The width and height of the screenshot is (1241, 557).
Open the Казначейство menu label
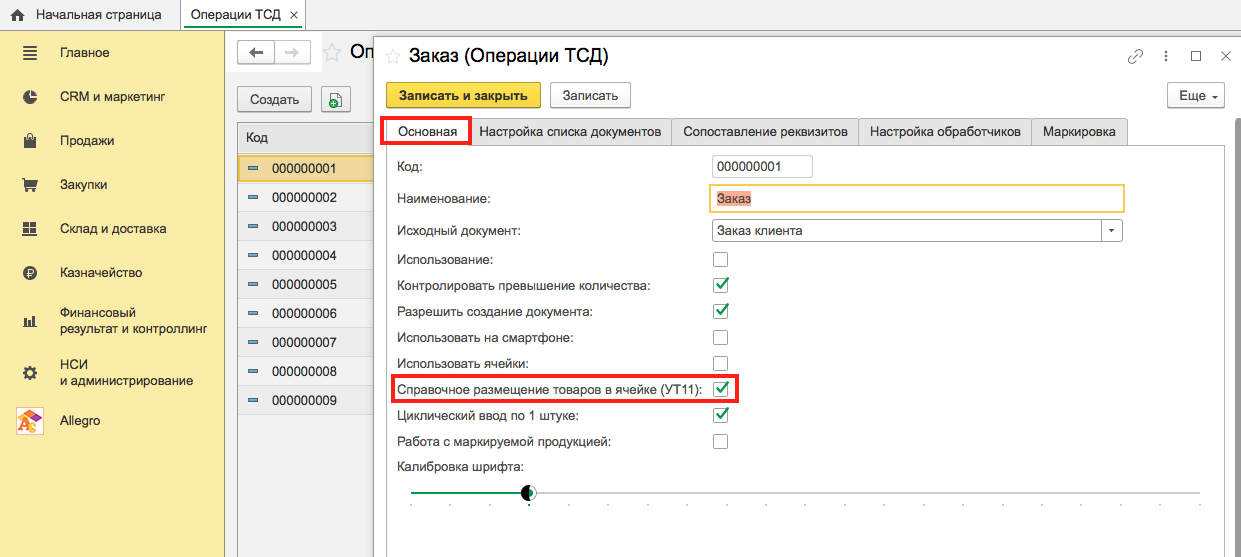pos(101,273)
